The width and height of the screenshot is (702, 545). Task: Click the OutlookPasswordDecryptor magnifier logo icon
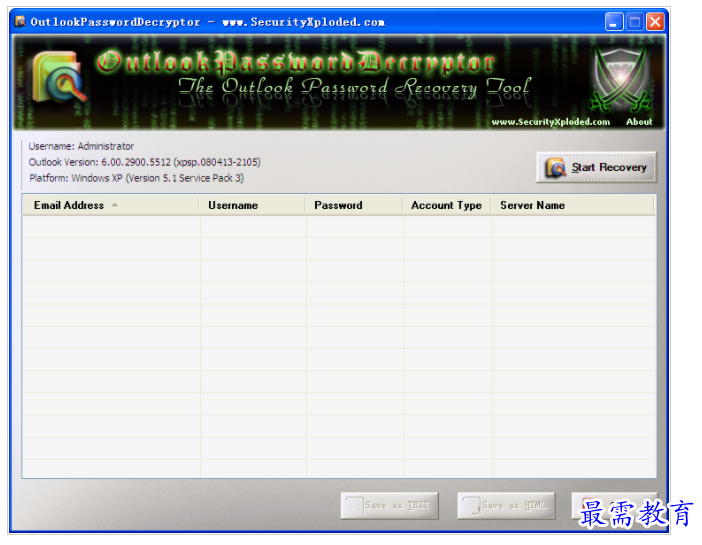[58, 77]
